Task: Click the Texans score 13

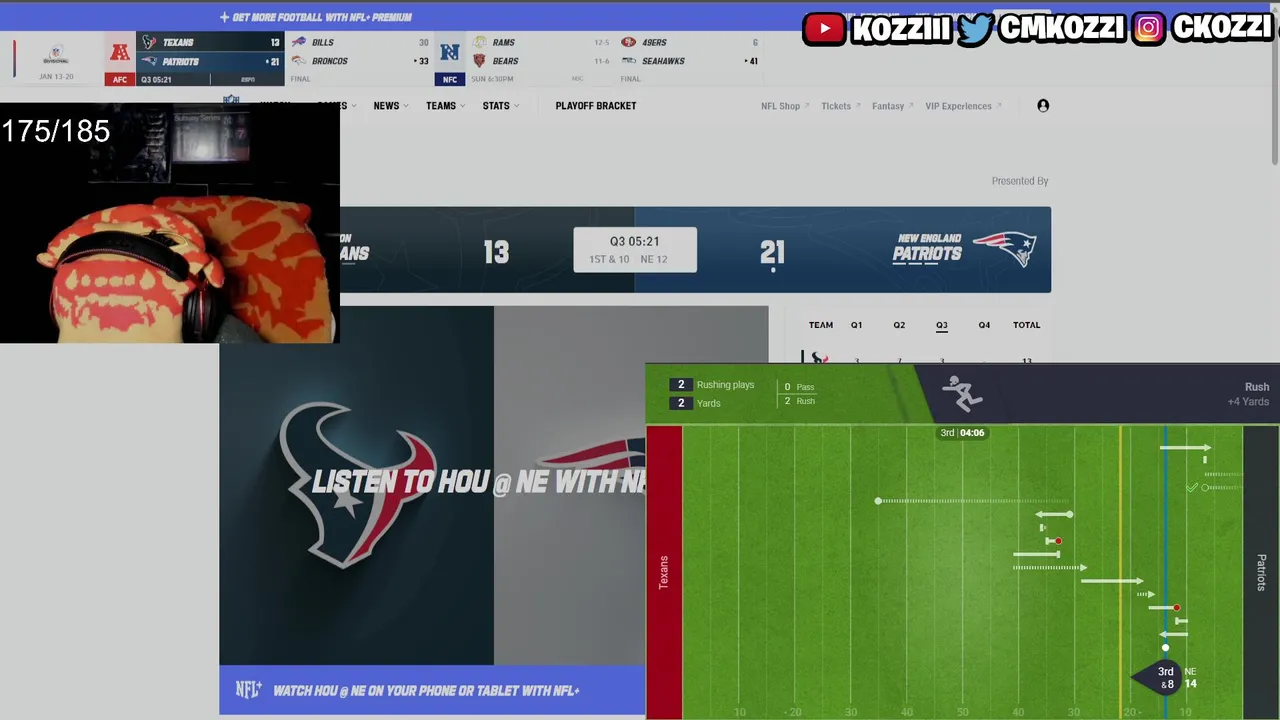Action: [496, 252]
